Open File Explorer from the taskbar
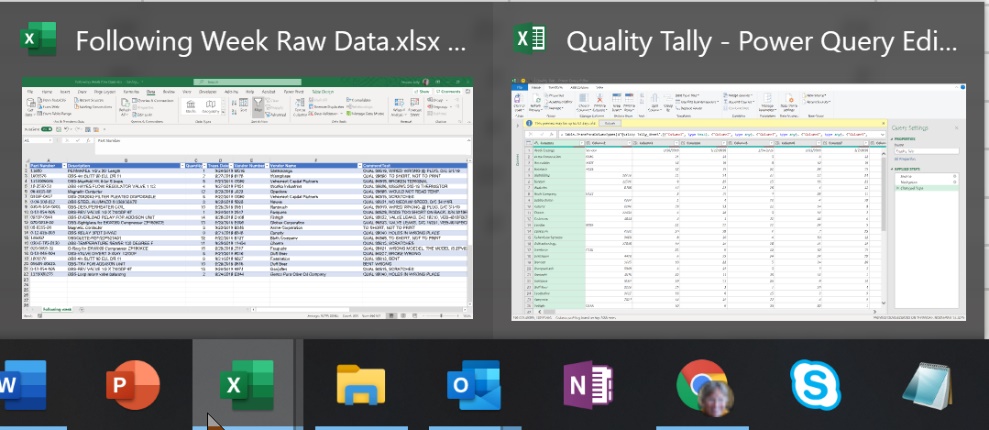This screenshot has width=989, height=430. point(361,385)
